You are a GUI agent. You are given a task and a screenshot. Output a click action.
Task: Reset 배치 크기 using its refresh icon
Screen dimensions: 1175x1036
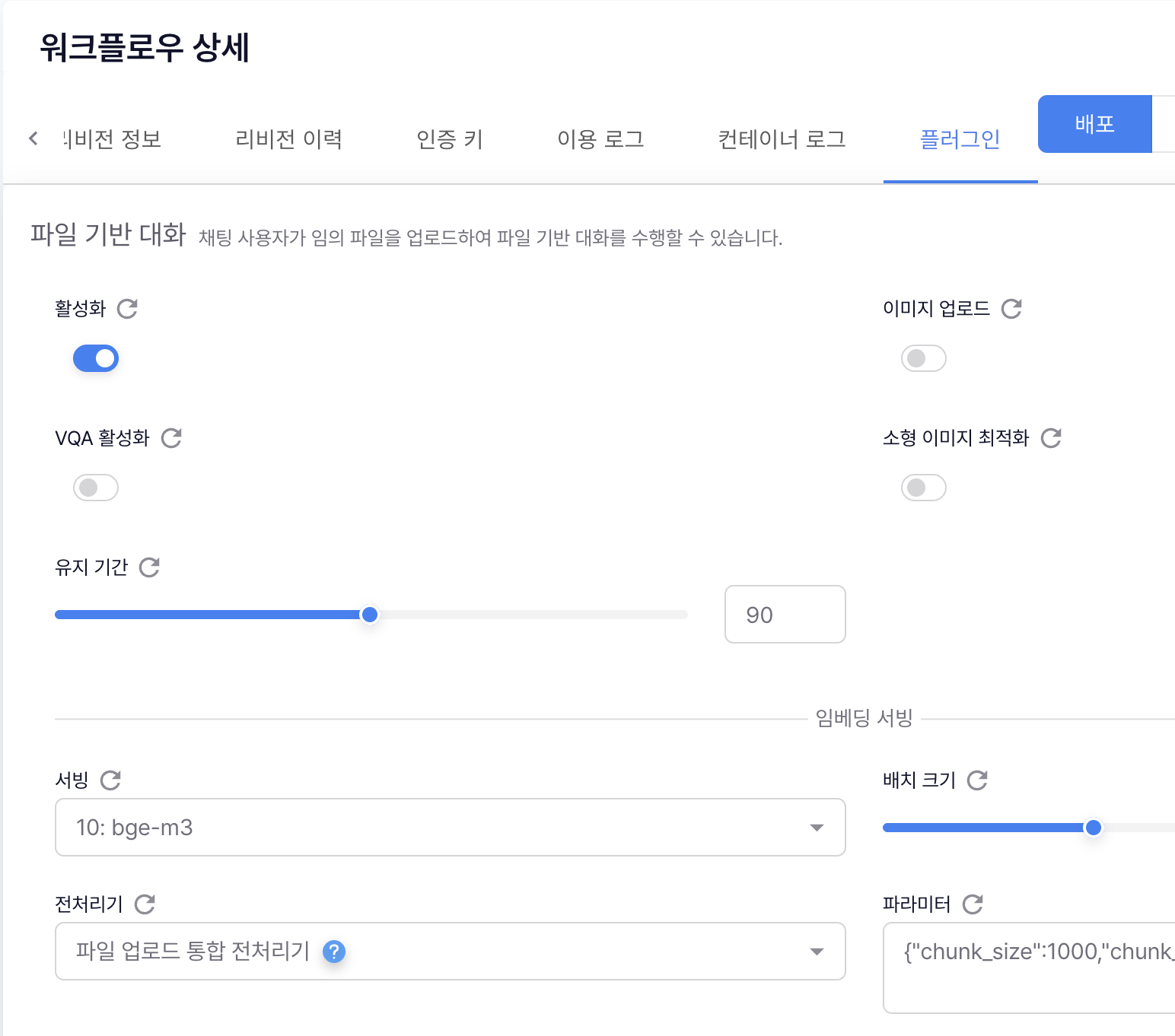(x=977, y=780)
